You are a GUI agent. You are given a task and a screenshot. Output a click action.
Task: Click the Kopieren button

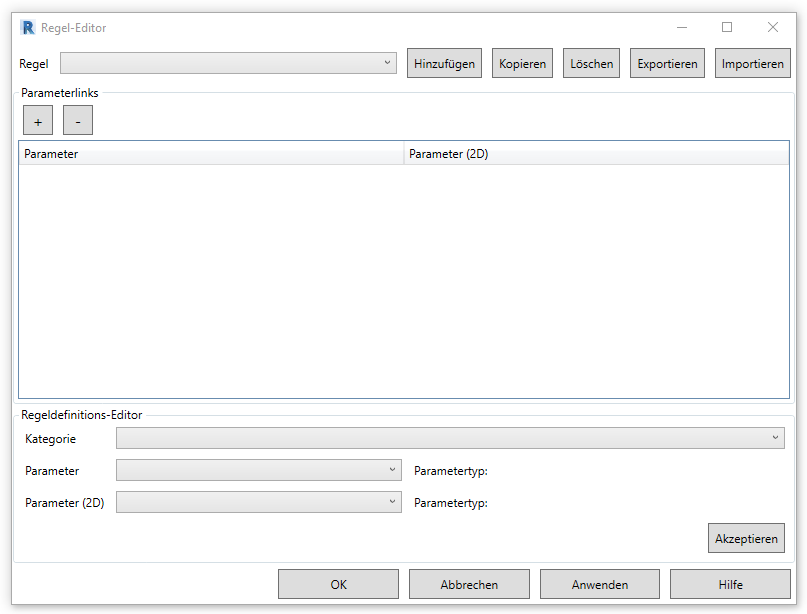pyautogui.click(x=522, y=64)
